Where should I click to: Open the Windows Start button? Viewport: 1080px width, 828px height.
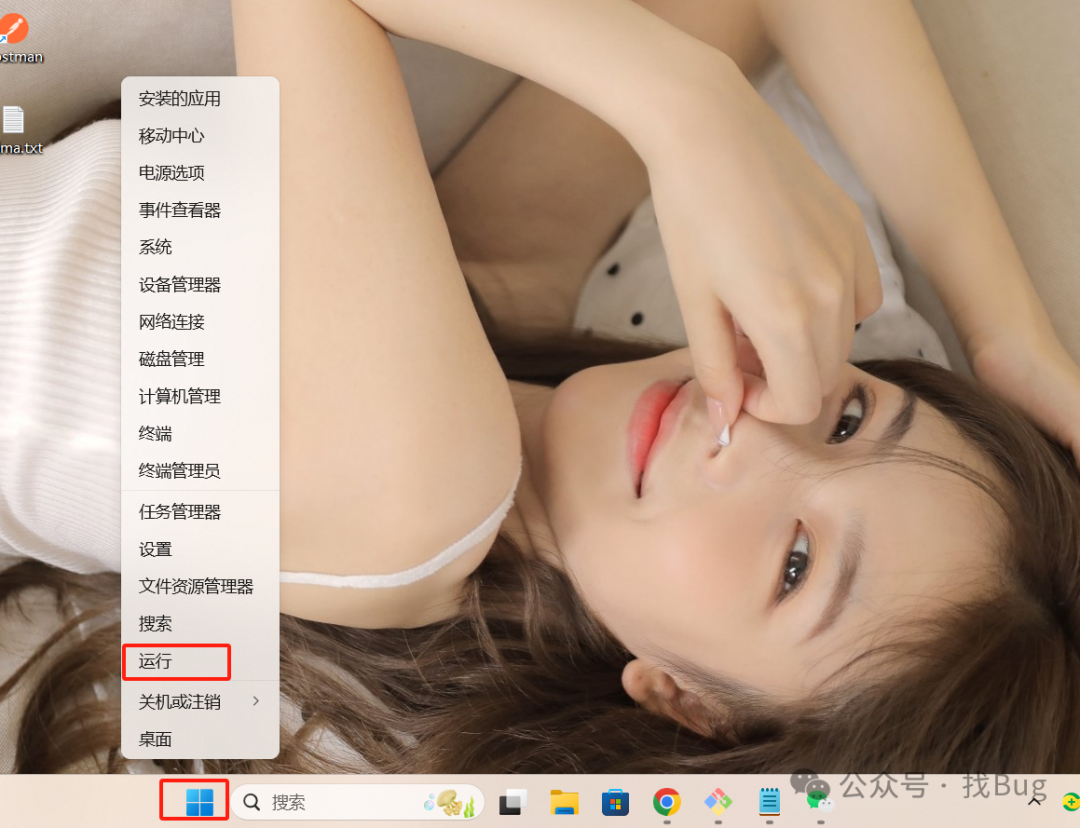200,802
